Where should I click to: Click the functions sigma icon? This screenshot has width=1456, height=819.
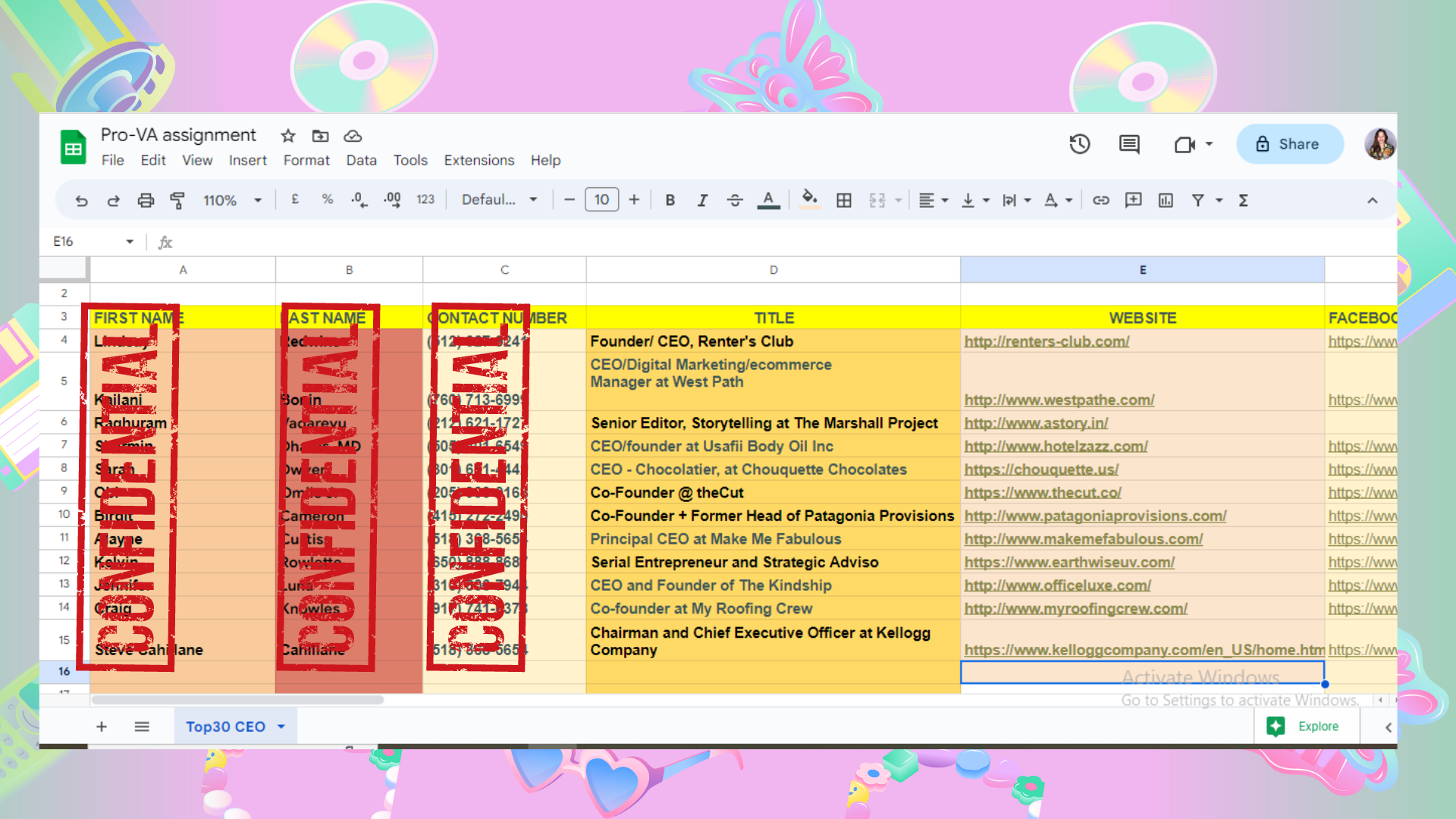(x=1244, y=200)
